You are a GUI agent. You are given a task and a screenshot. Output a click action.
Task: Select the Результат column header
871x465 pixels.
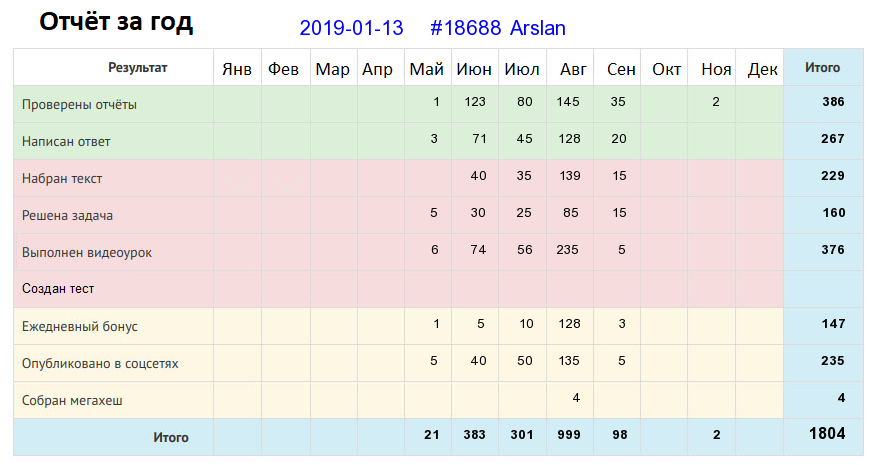click(x=137, y=68)
